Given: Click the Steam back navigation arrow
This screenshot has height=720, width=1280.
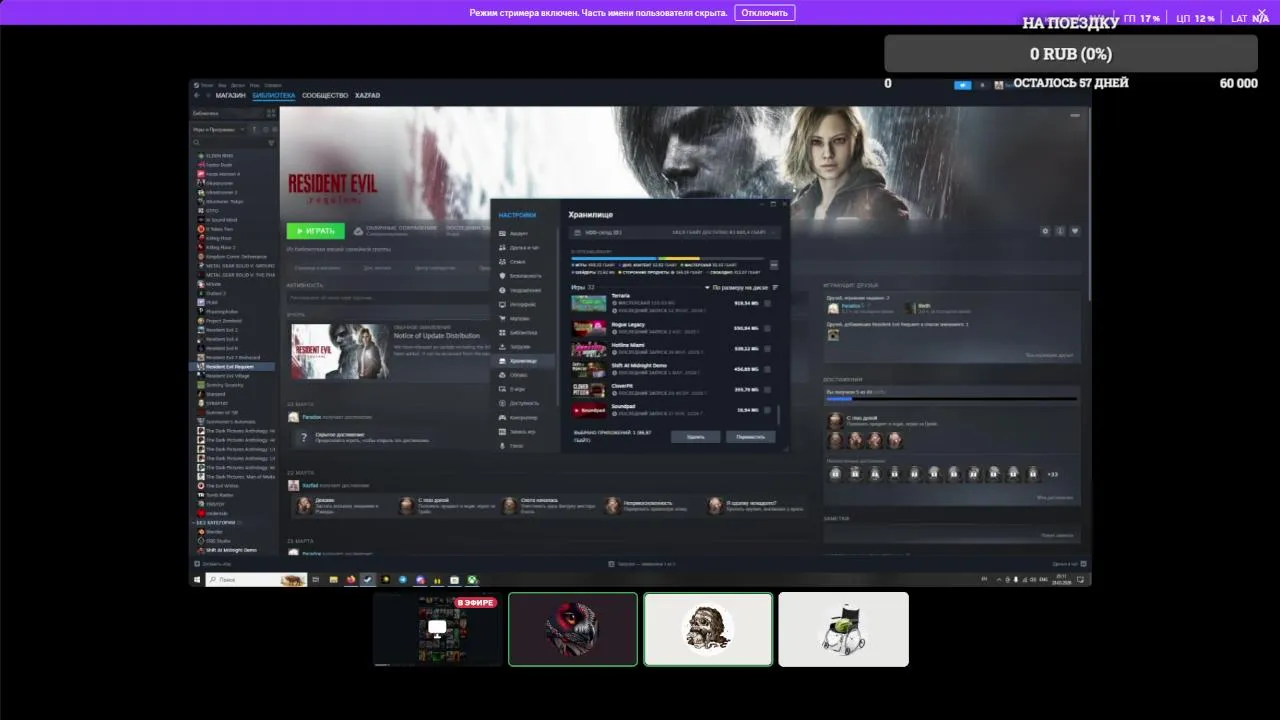Looking at the screenshot, I should click(197, 95).
